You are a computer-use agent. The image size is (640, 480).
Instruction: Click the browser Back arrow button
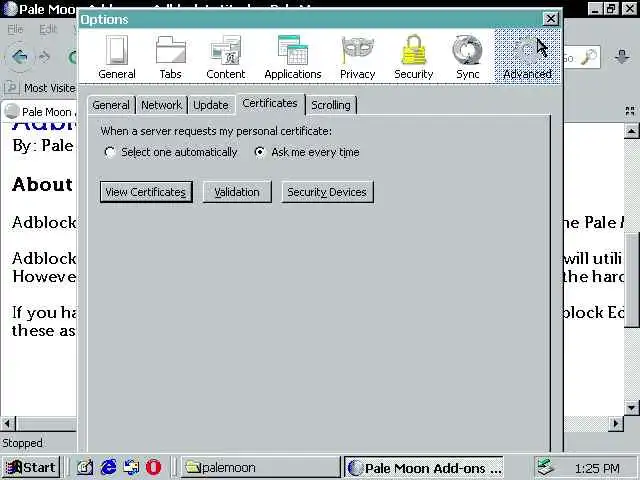click(19, 57)
